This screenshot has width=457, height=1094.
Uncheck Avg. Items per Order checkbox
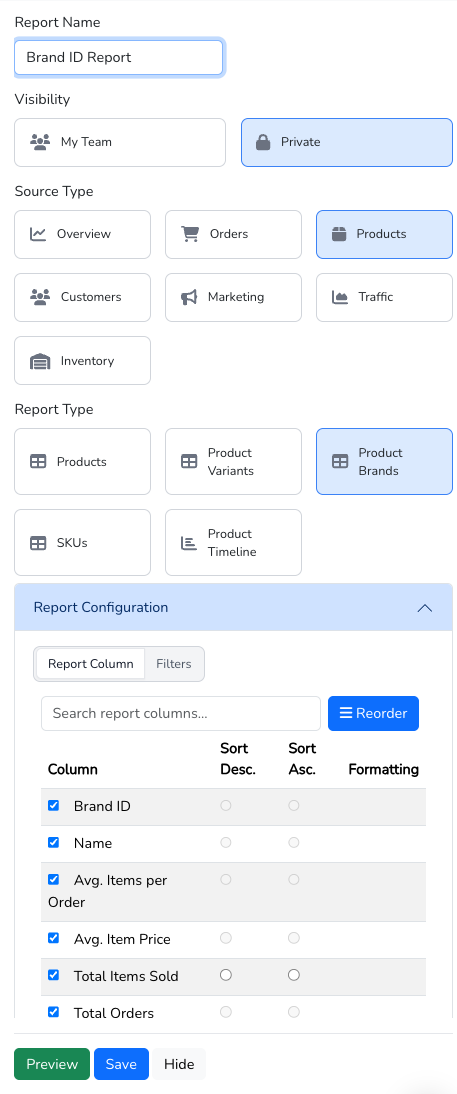tap(53, 879)
